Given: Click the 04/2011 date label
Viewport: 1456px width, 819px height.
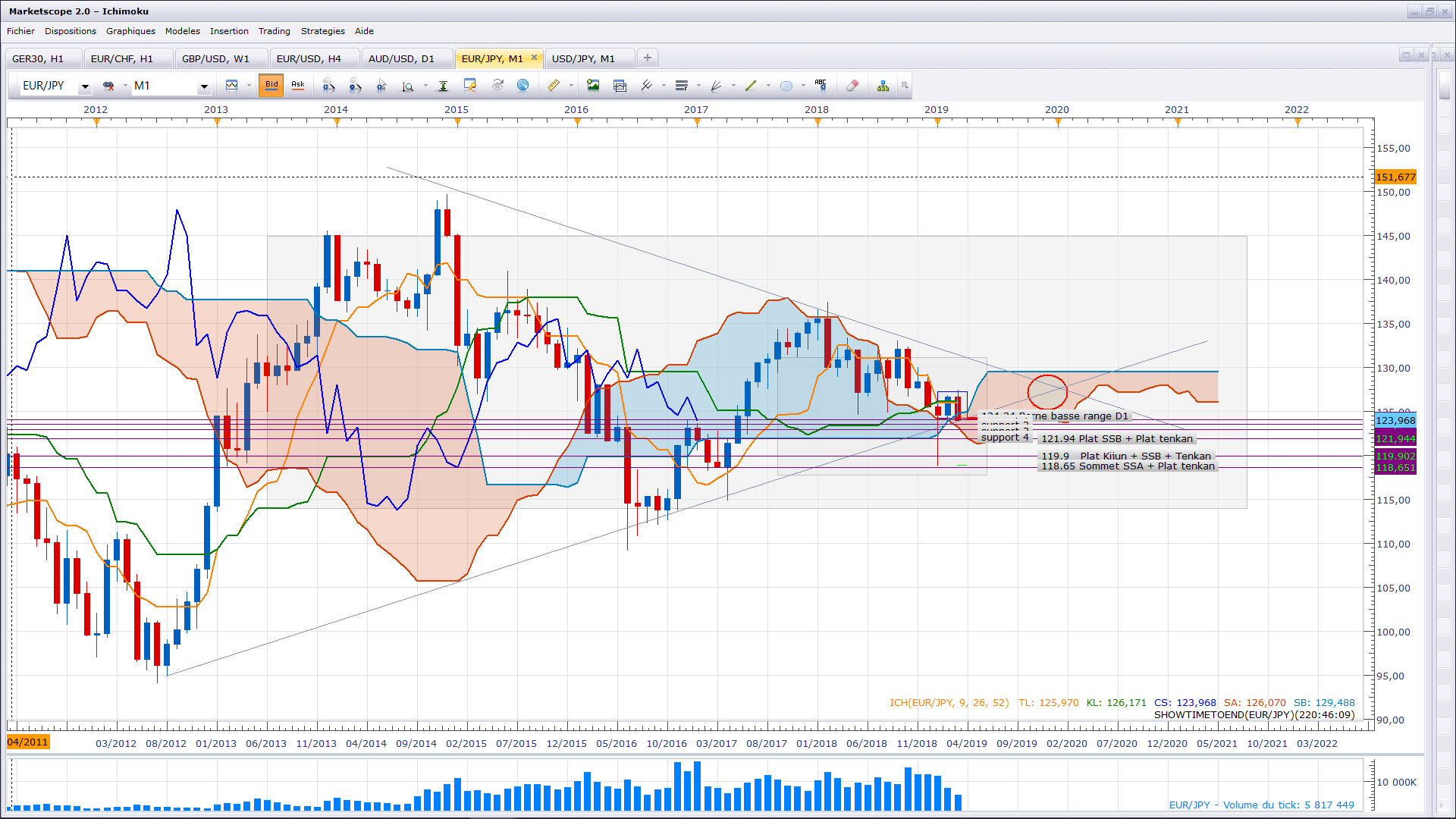Looking at the screenshot, I should point(28,742).
